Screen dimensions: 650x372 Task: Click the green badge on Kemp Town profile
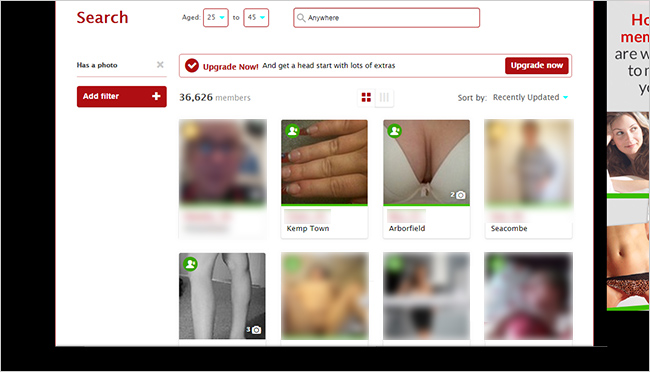point(293,131)
